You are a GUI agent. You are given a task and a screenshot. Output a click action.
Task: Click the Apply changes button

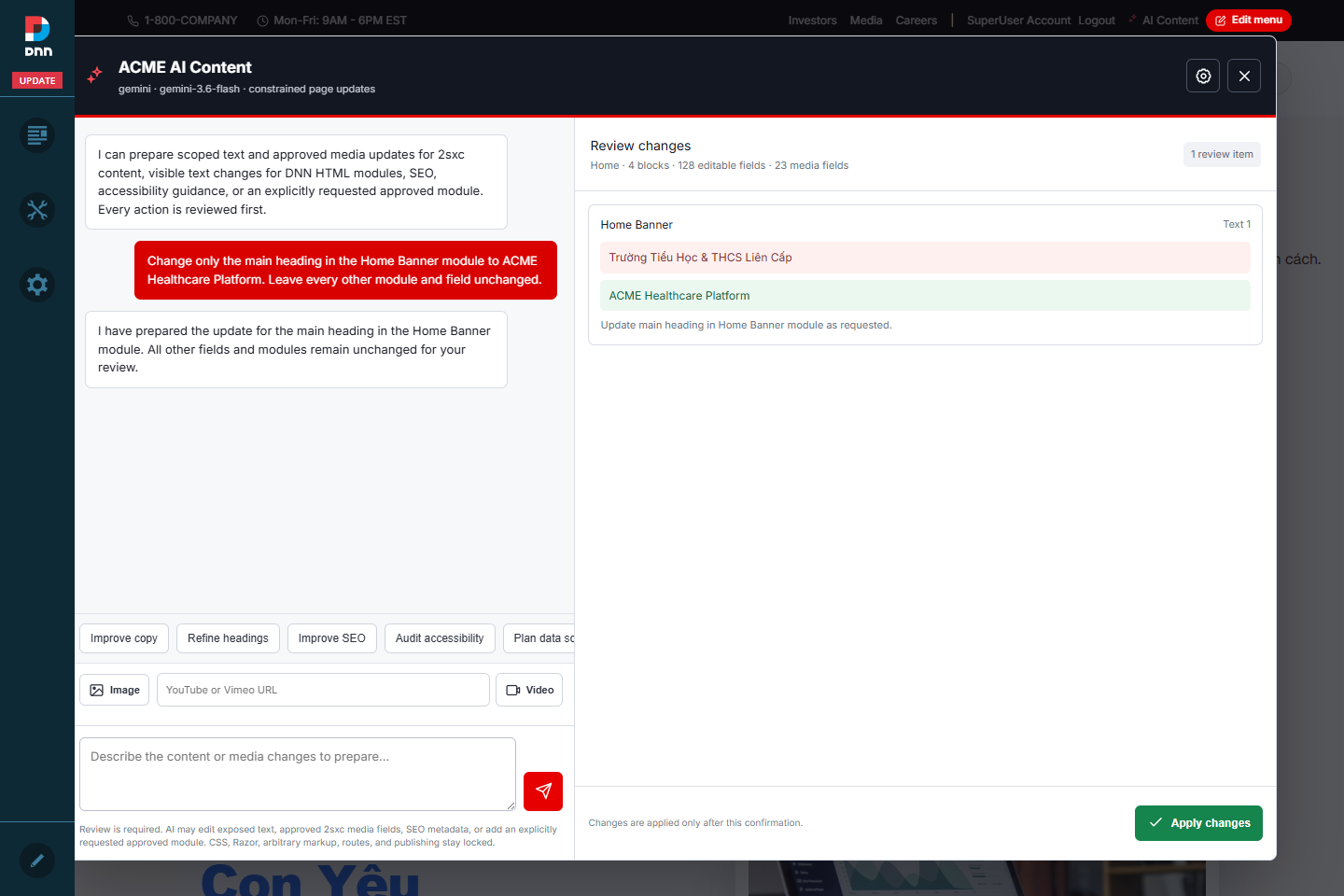tap(1198, 823)
